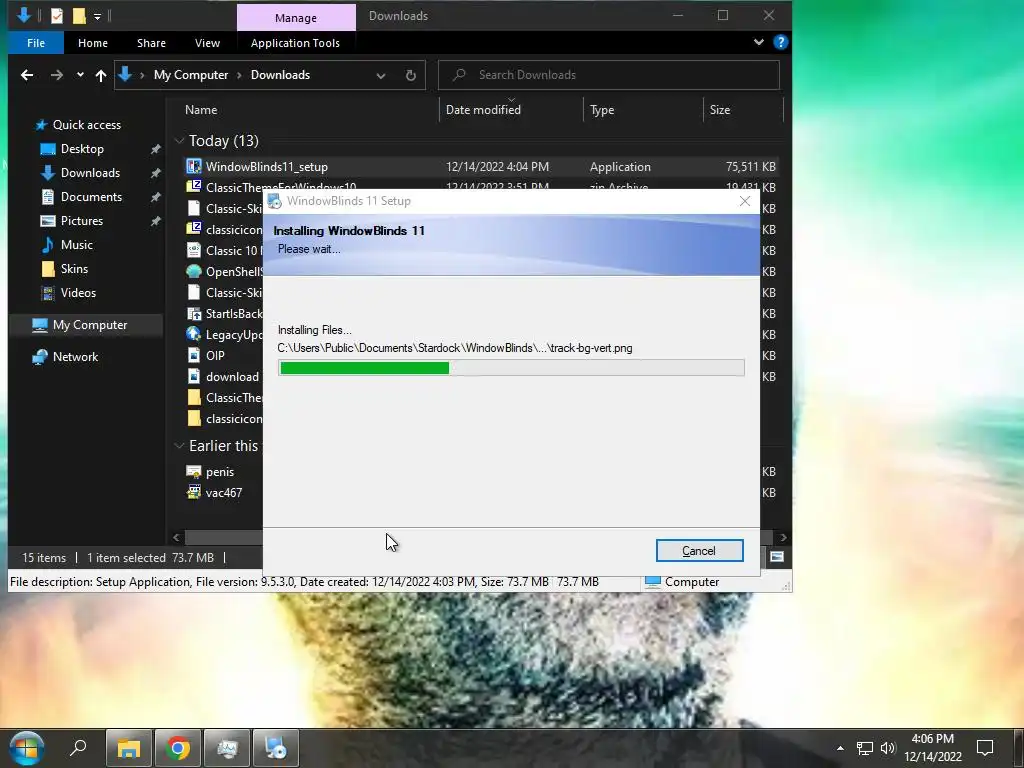This screenshot has width=1024, height=768.
Task: Refresh the Downloads folder
Action: point(411,76)
